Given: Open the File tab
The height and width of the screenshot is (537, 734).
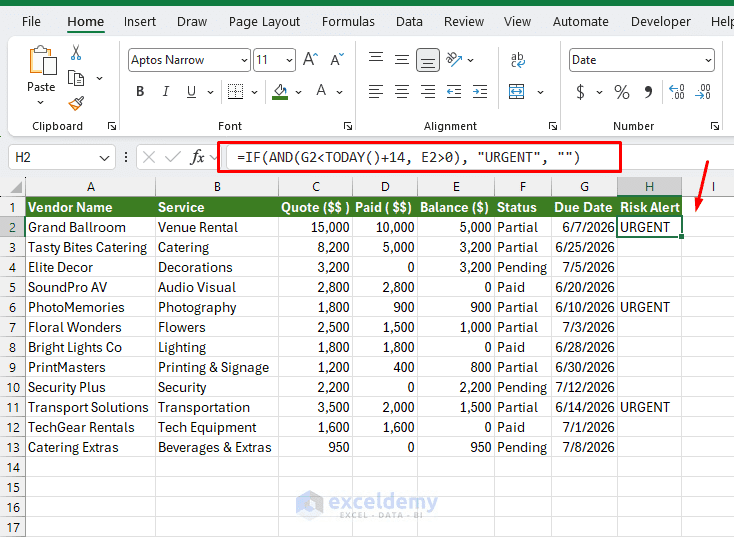Looking at the screenshot, I should click(31, 22).
